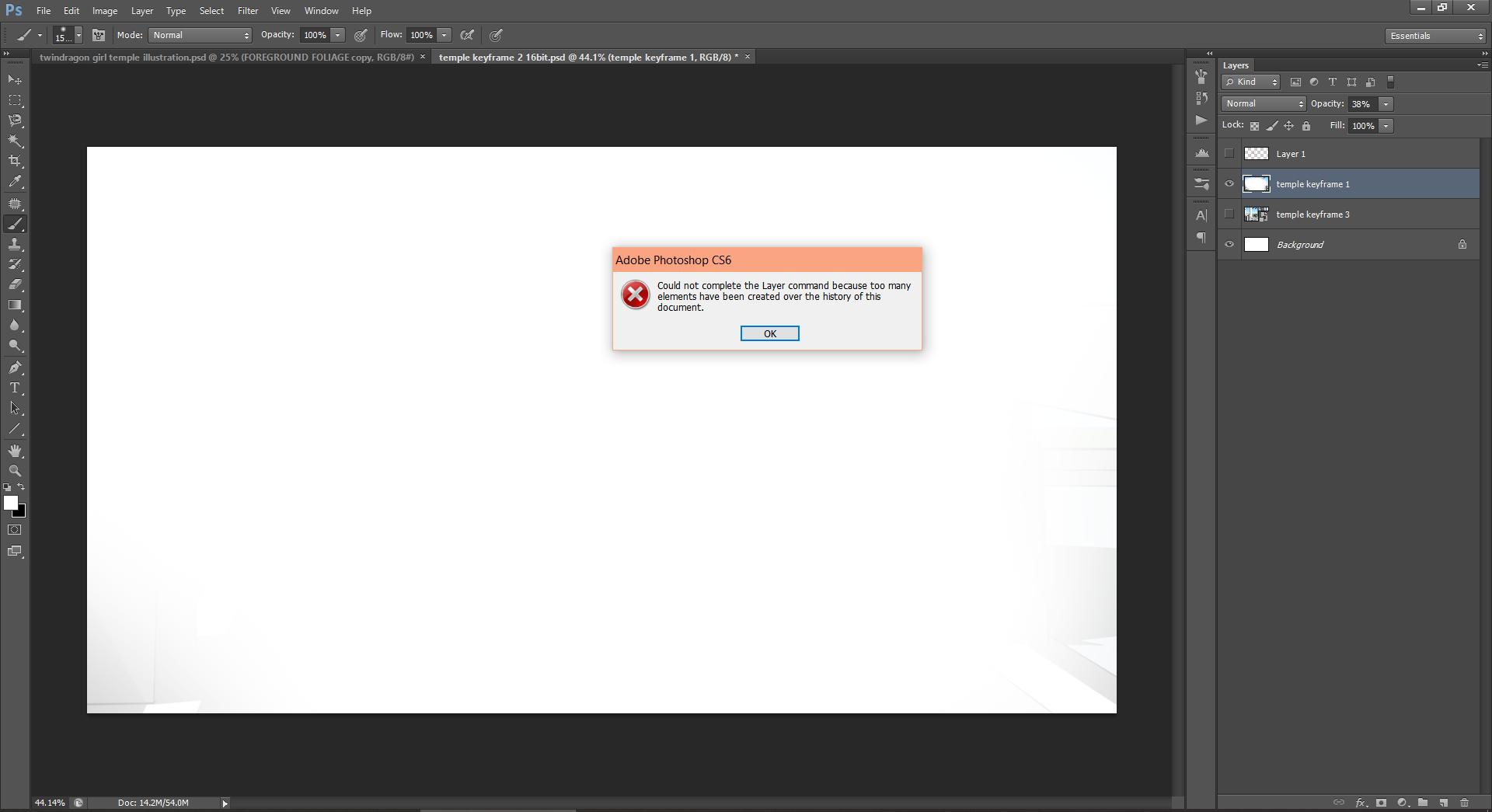The width and height of the screenshot is (1492, 812).
Task: Select the Pen tool
Action: (x=15, y=366)
